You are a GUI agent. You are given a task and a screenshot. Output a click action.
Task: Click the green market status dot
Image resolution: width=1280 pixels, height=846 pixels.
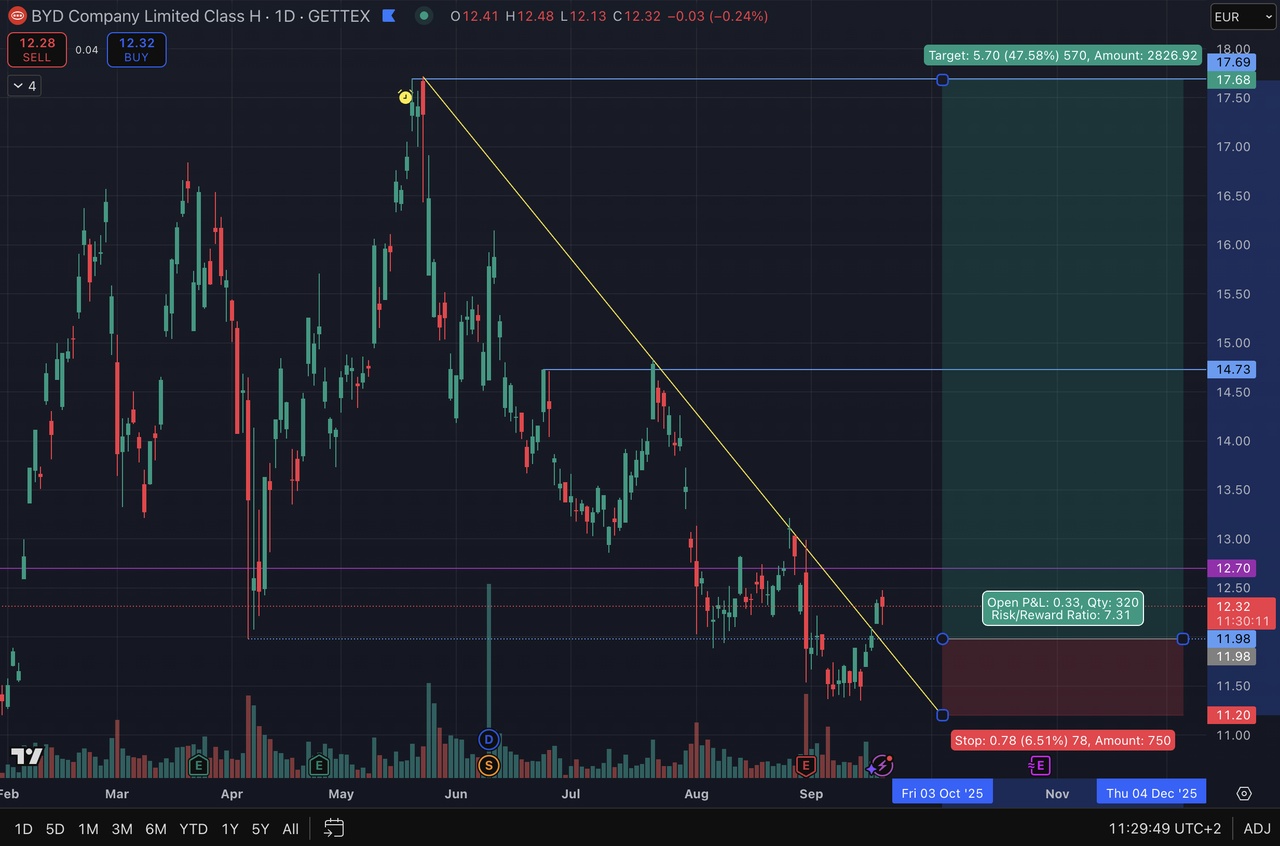pos(425,16)
